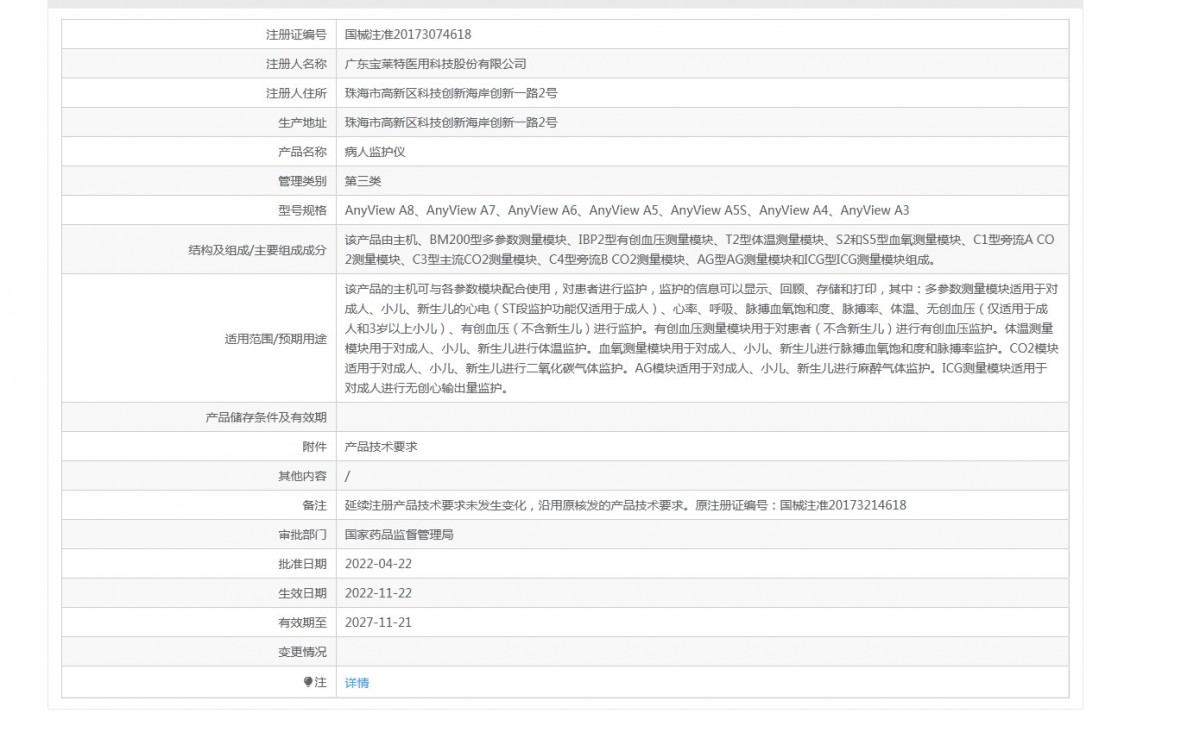Click the effective date 2022-11-22

[x=378, y=593]
